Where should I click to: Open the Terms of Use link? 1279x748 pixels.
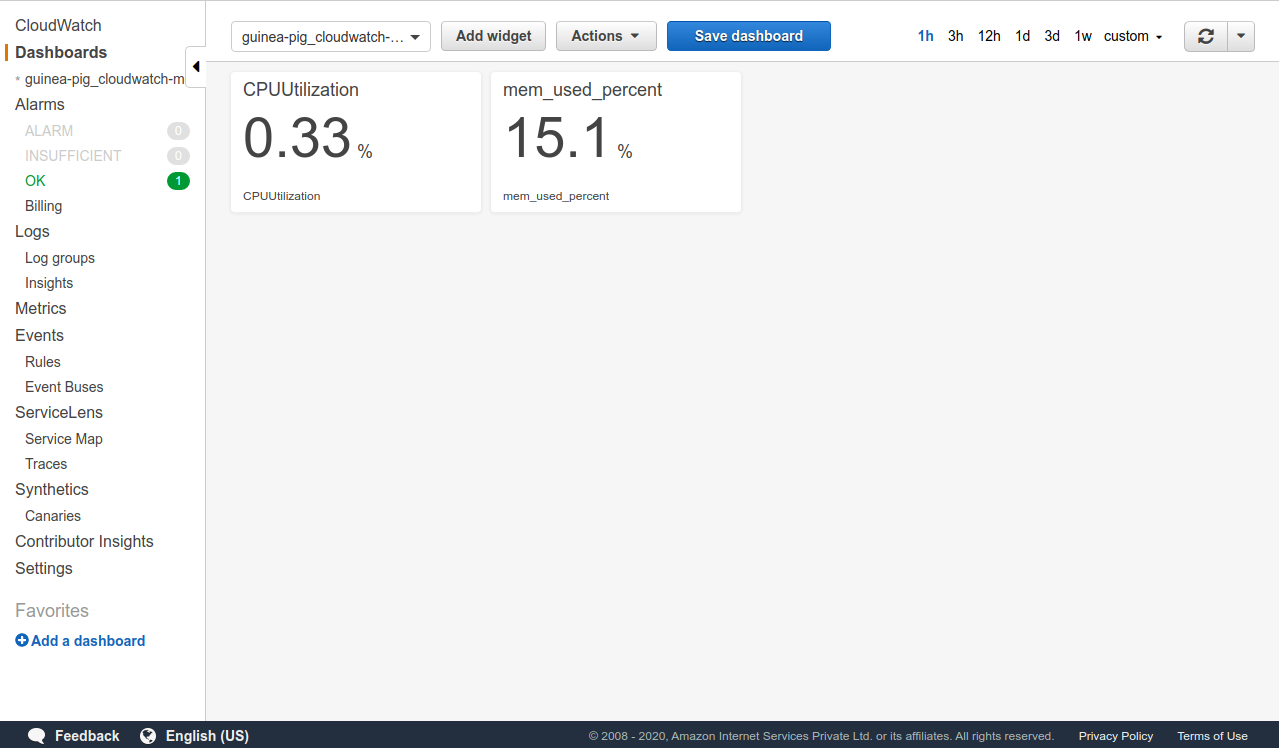coord(1212,736)
